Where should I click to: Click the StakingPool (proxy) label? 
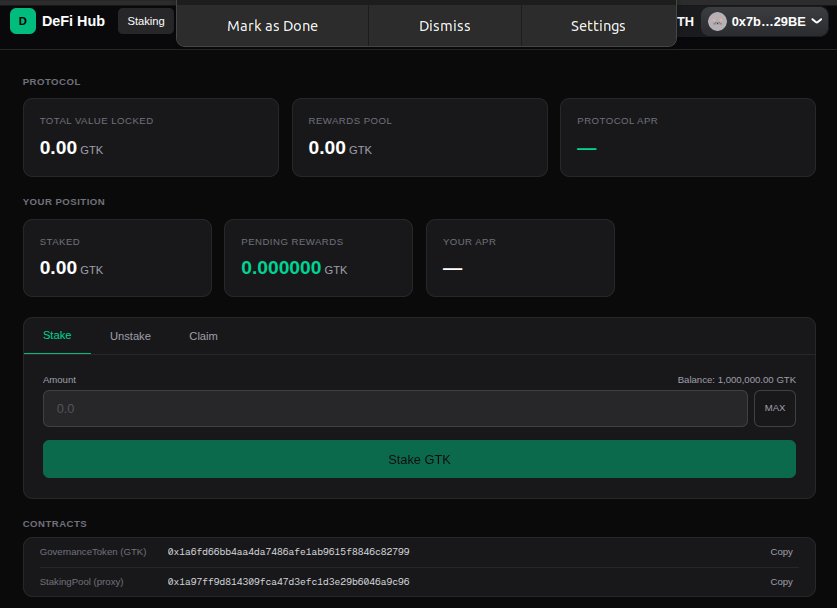(x=82, y=582)
